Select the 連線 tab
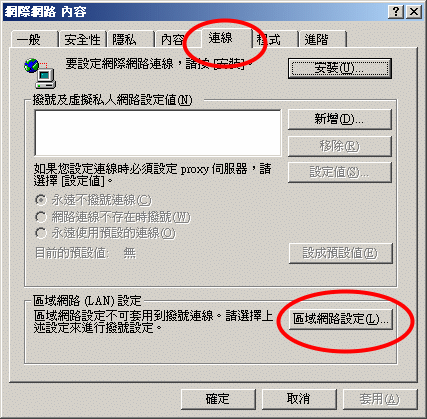This screenshot has width=427, height=419. (x=227, y=38)
